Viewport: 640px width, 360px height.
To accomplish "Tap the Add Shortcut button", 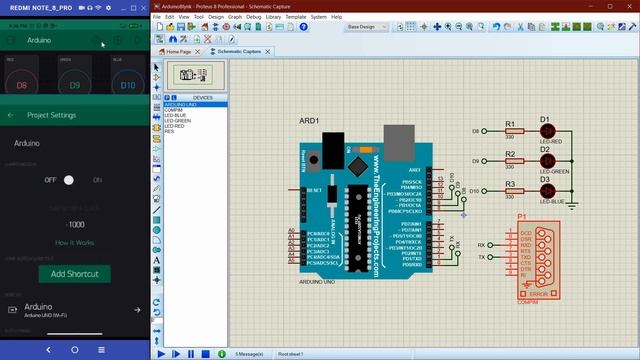I will [75, 274].
